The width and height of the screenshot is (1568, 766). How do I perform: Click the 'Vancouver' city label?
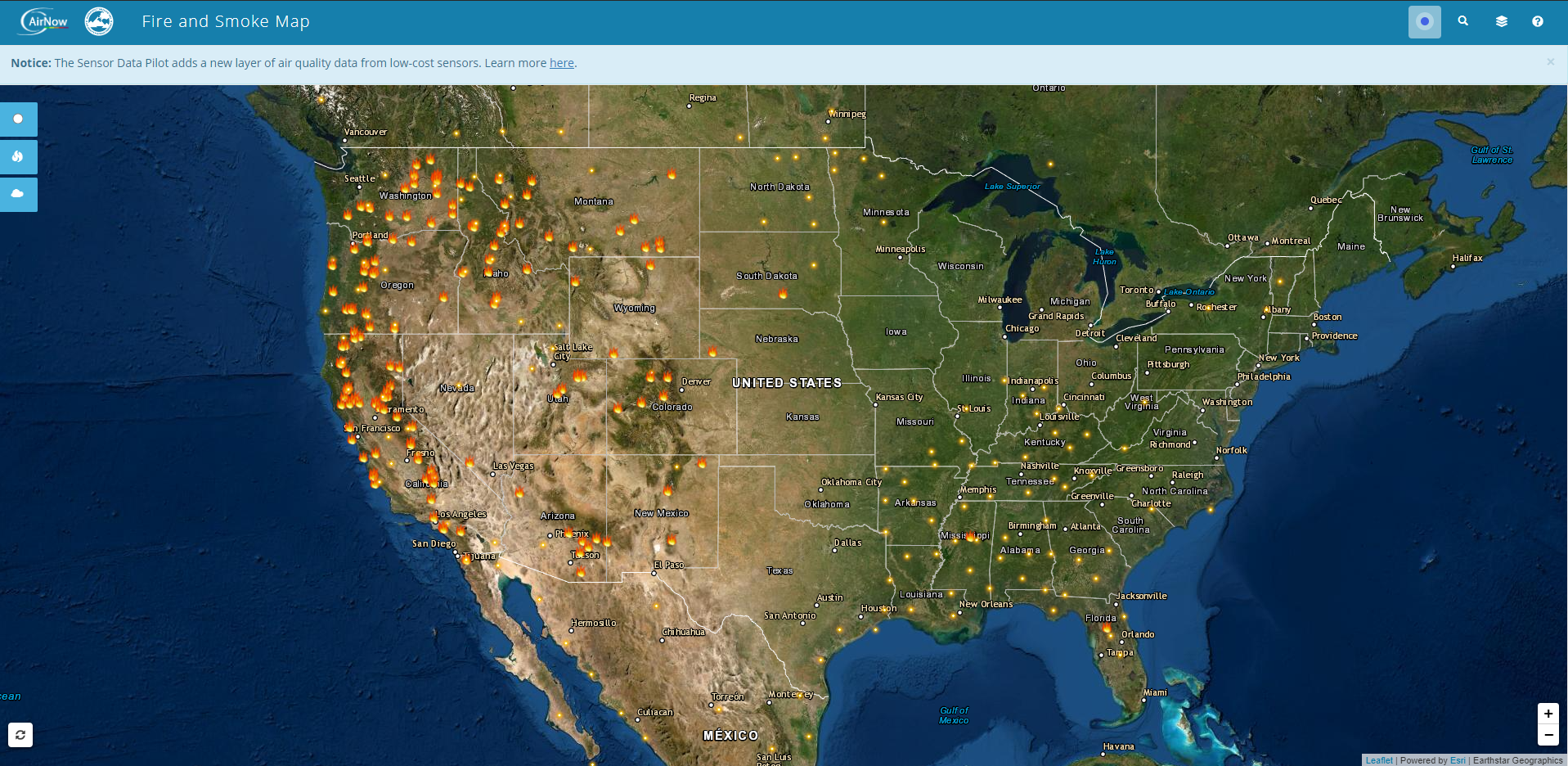point(366,132)
